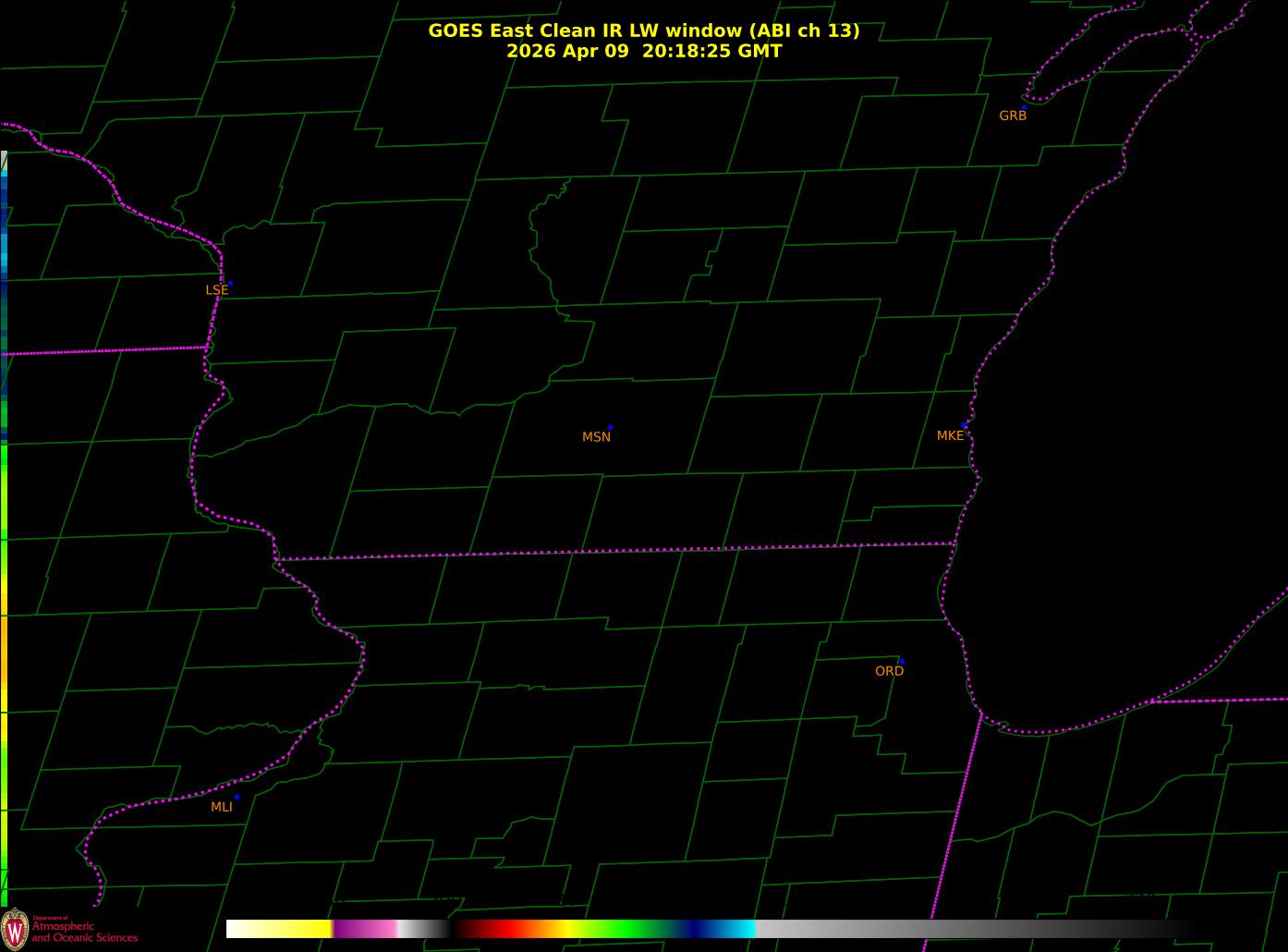
Task: Click the blue station dot at ORD
Action: pyautogui.click(x=902, y=662)
